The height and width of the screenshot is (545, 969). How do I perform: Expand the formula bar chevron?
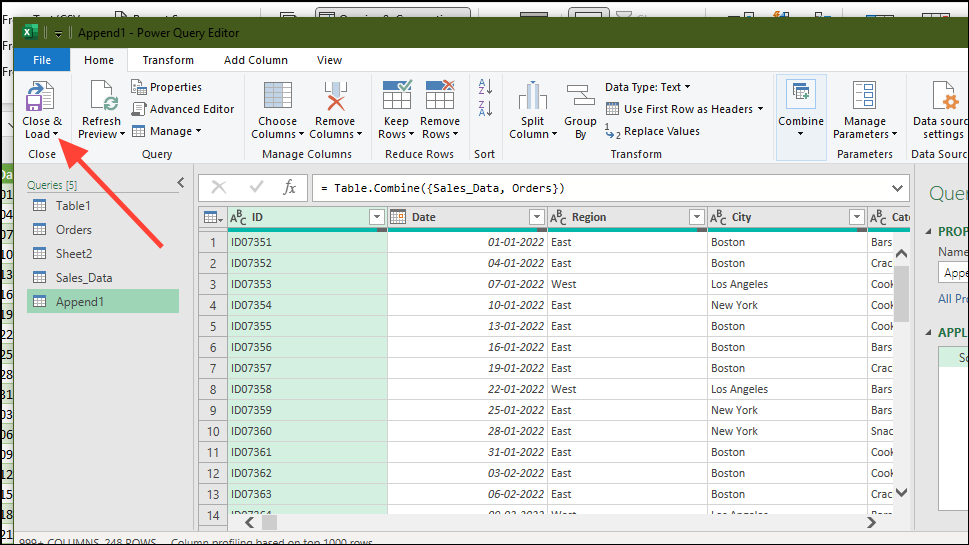897,188
